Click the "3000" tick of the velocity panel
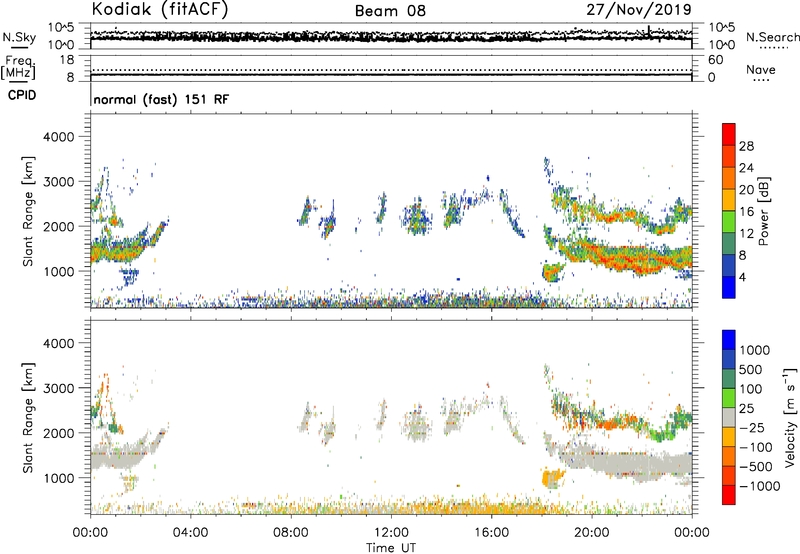The image size is (800, 554). (x=59, y=388)
